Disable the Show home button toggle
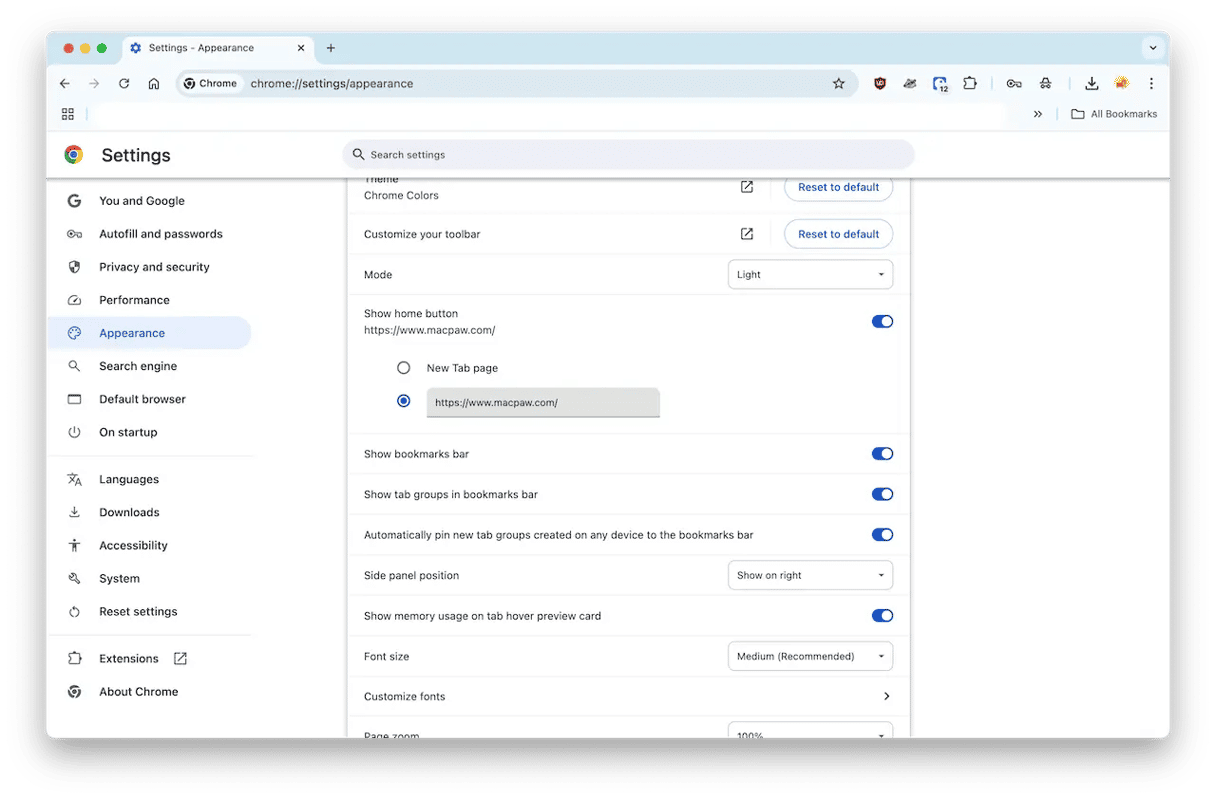The width and height of the screenshot is (1216, 799). (881, 322)
